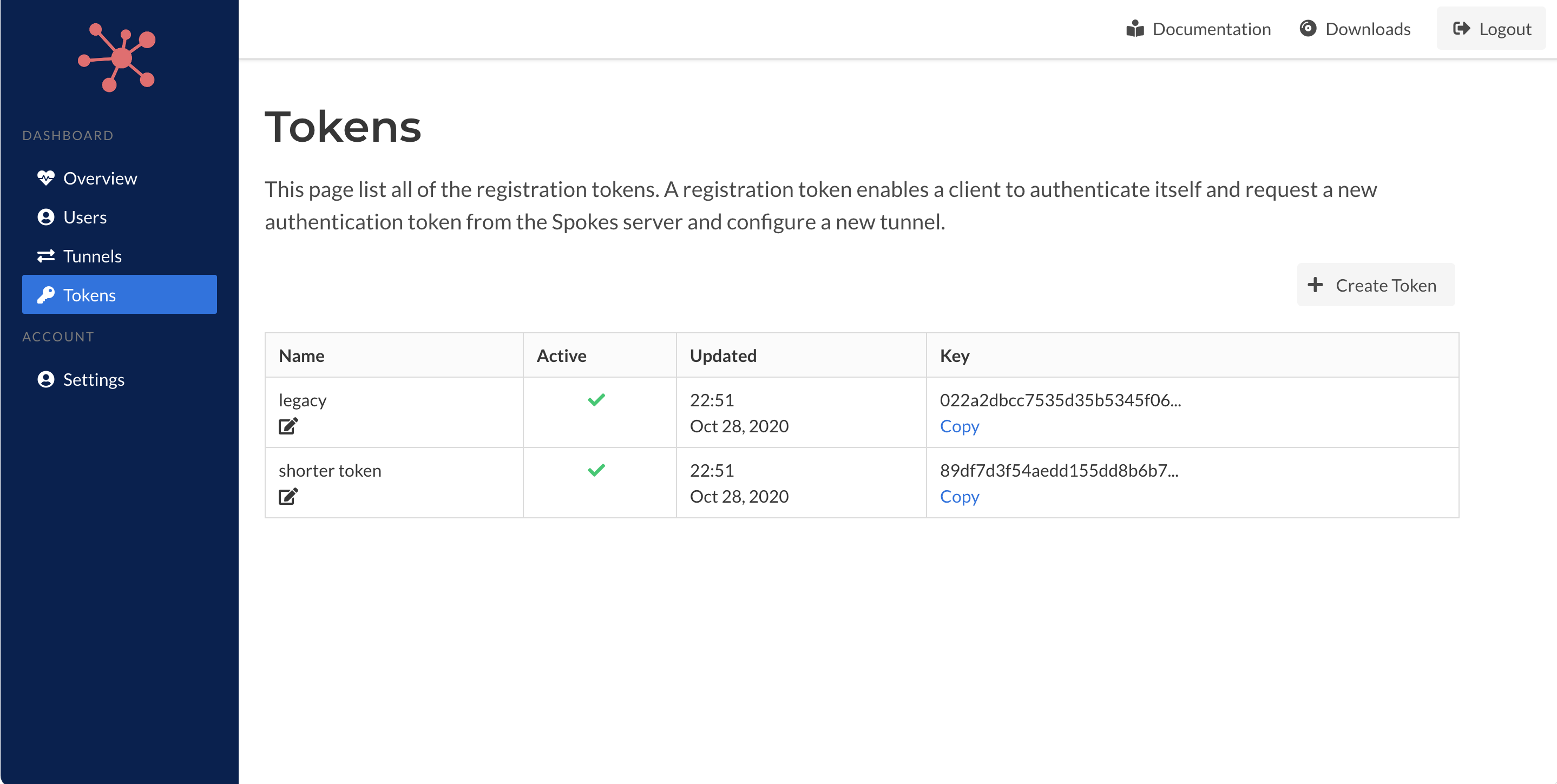Click the key icon beside Tokens
The image size is (1557, 784).
(x=46, y=295)
